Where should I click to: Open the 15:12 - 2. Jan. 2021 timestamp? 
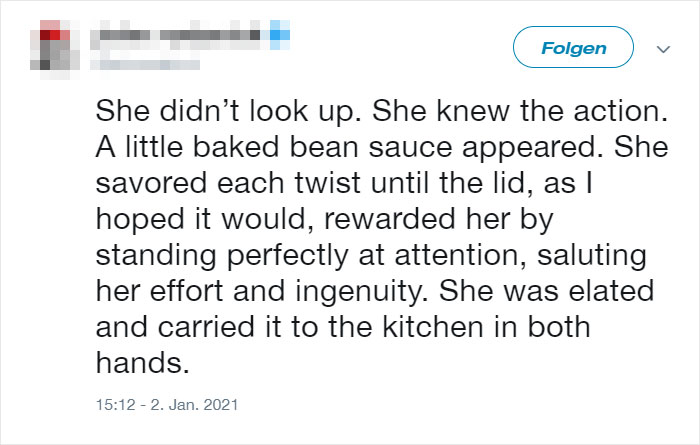click(167, 404)
